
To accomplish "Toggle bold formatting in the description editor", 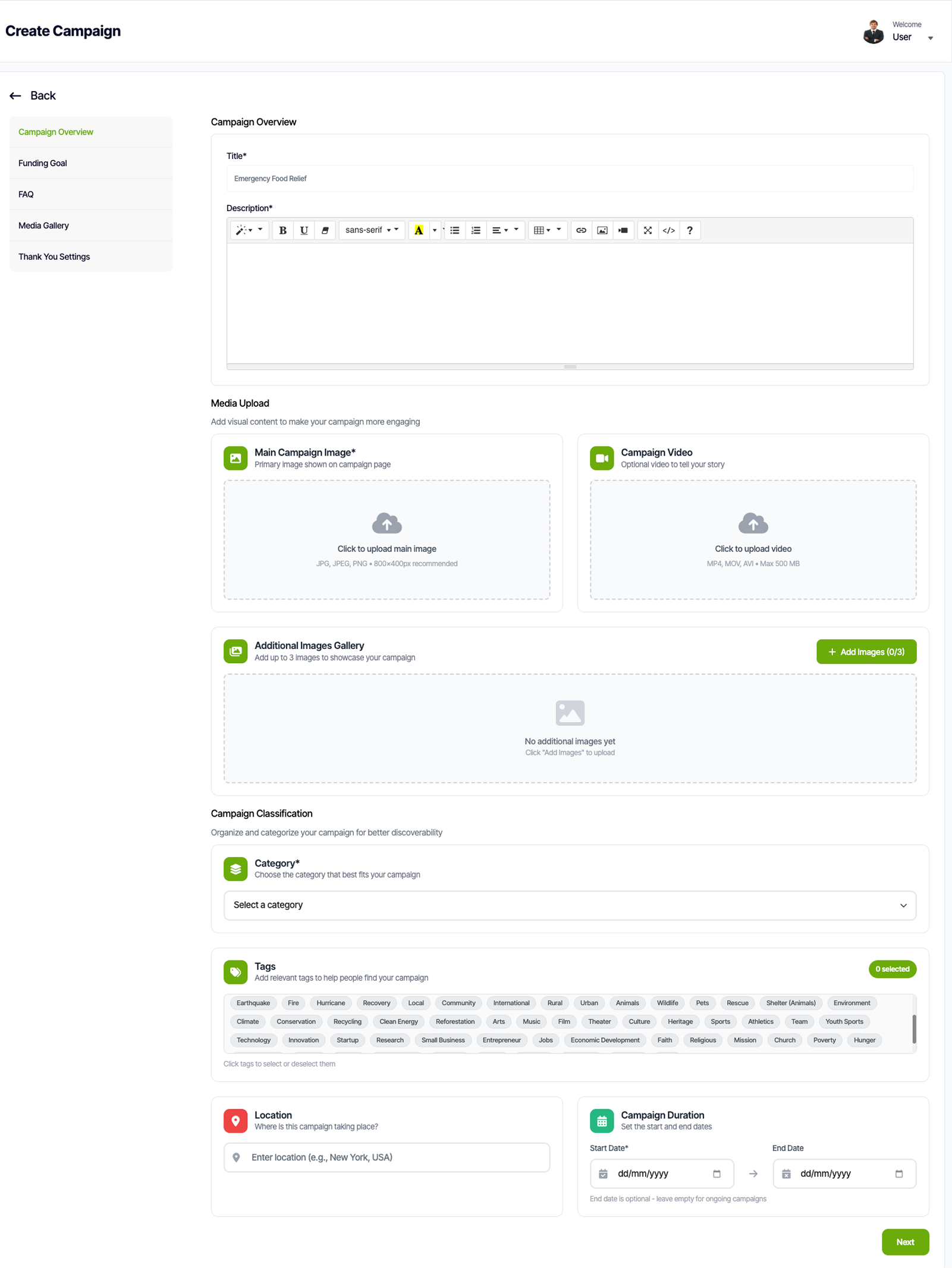I will (283, 230).
